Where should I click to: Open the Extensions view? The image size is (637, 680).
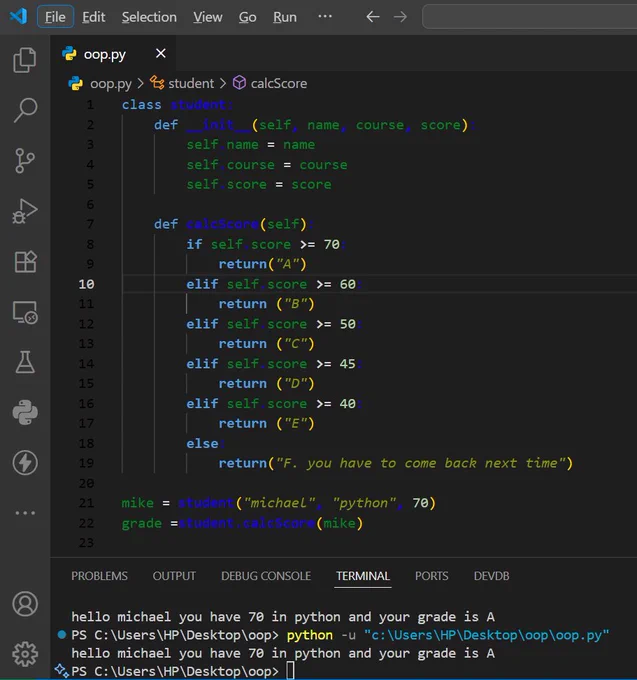click(x=25, y=262)
